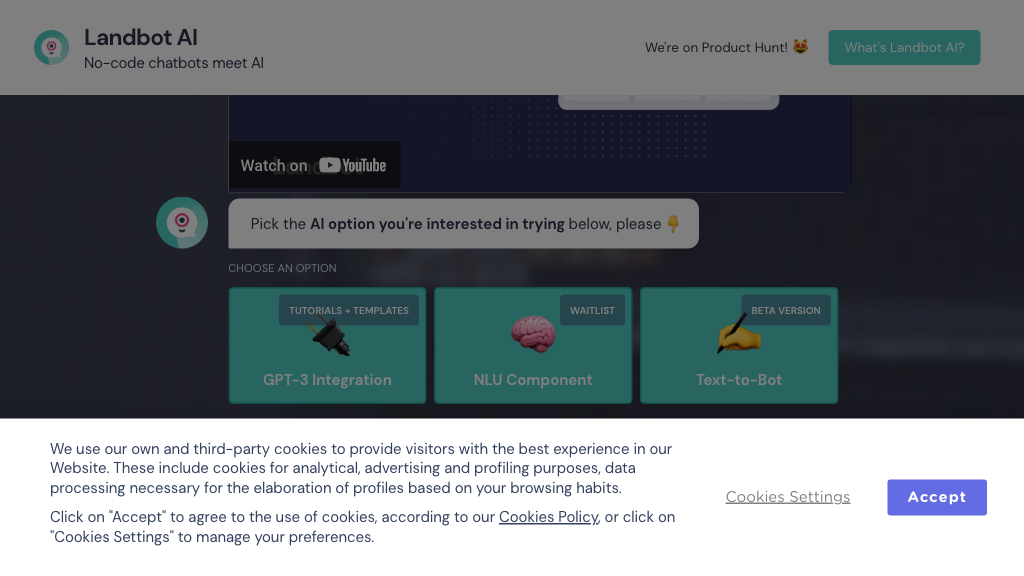The width and height of the screenshot is (1024, 576).
Task: Click the pink brain icon
Action: click(533, 334)
